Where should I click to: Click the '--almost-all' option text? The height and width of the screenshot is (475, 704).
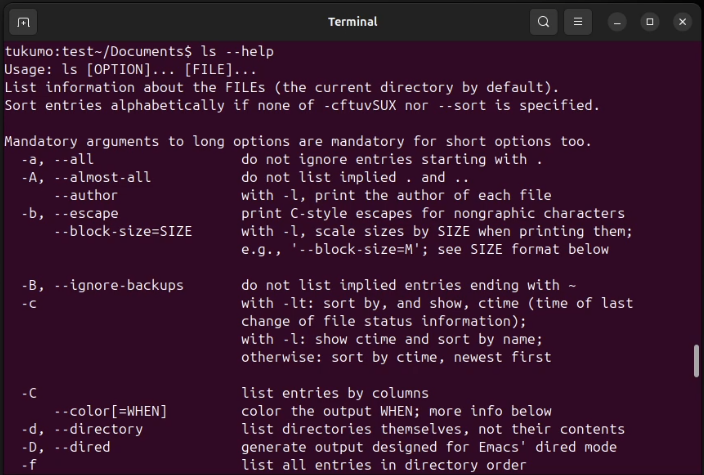pos(102,177)
